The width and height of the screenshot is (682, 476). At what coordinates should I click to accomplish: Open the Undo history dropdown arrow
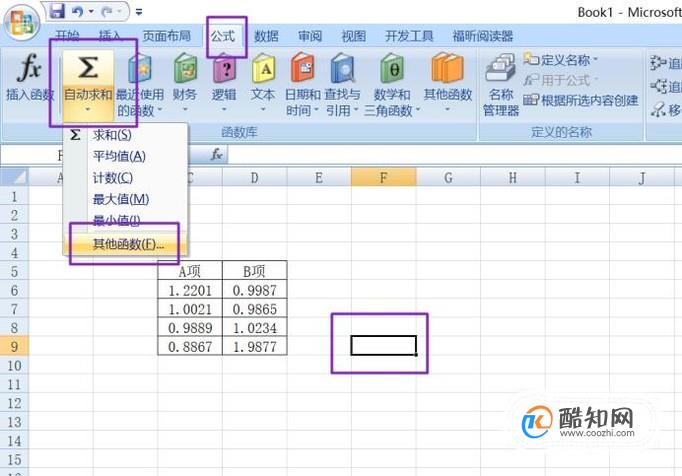[x=91, y=11]
